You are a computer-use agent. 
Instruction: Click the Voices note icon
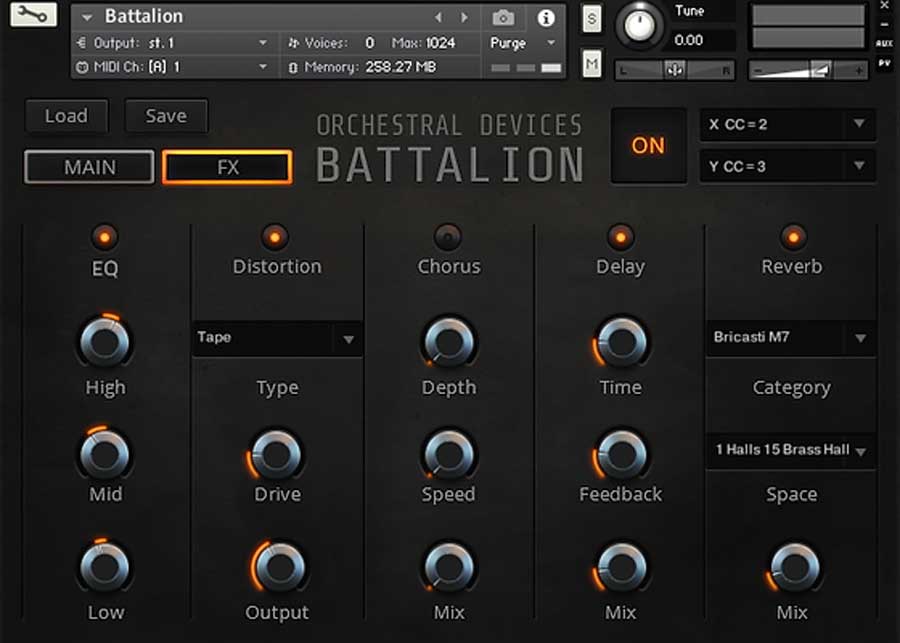click(x=293, y=43)
